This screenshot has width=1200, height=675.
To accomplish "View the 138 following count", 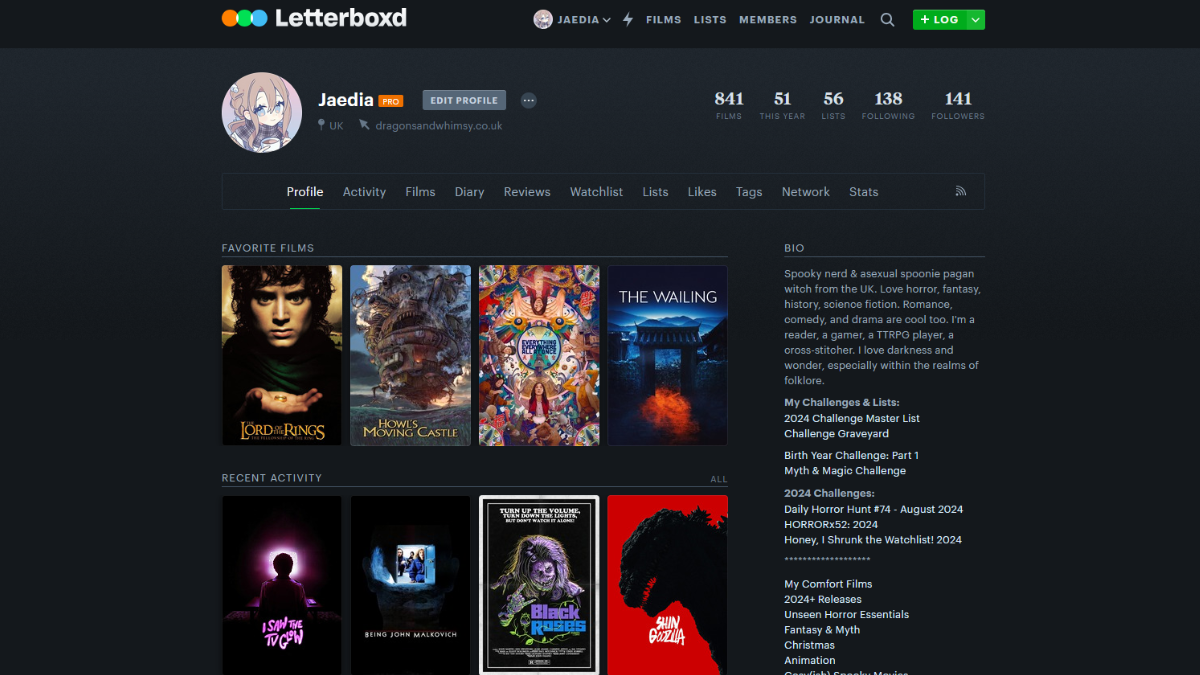I will point(888,104).
